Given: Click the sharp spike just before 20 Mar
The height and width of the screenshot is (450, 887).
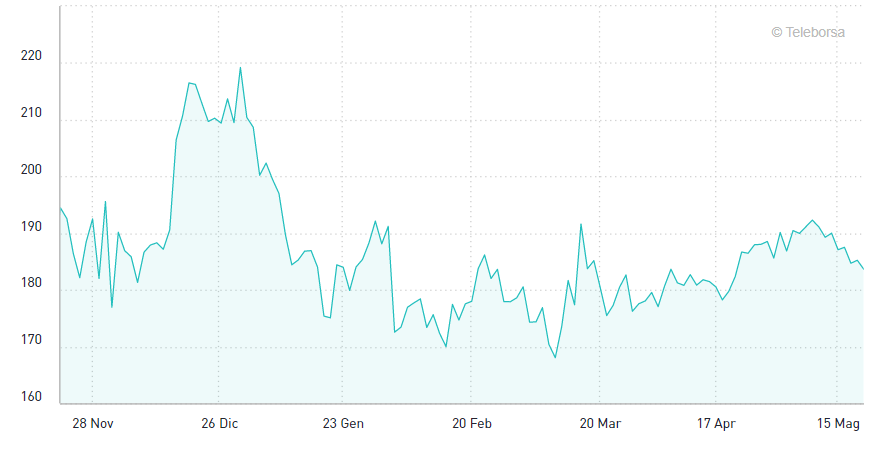Looking at the screenshot, I should [581, 224].
